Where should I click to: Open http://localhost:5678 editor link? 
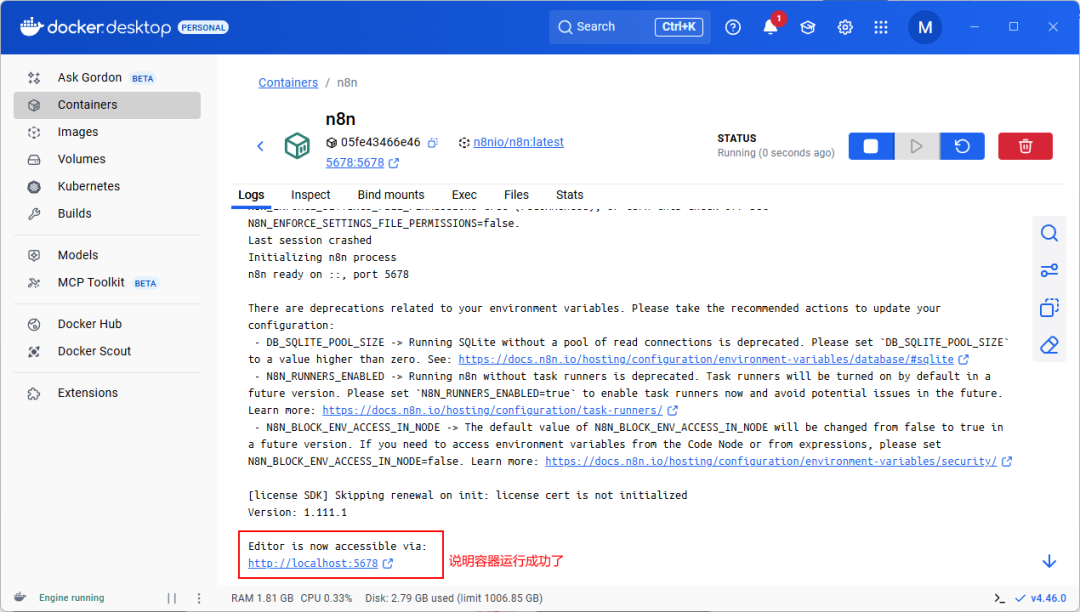click(x=313, y=563)
